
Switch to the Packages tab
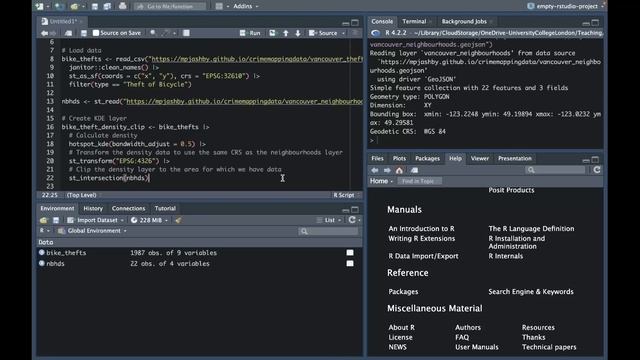[x=427, y=158]
